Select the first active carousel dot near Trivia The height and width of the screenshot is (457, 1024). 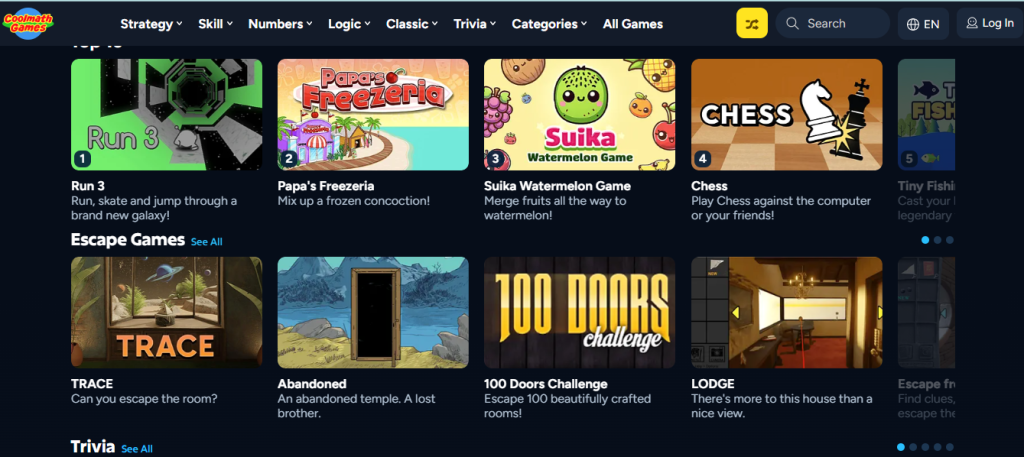pyautogui.click(x=901, y=447)
